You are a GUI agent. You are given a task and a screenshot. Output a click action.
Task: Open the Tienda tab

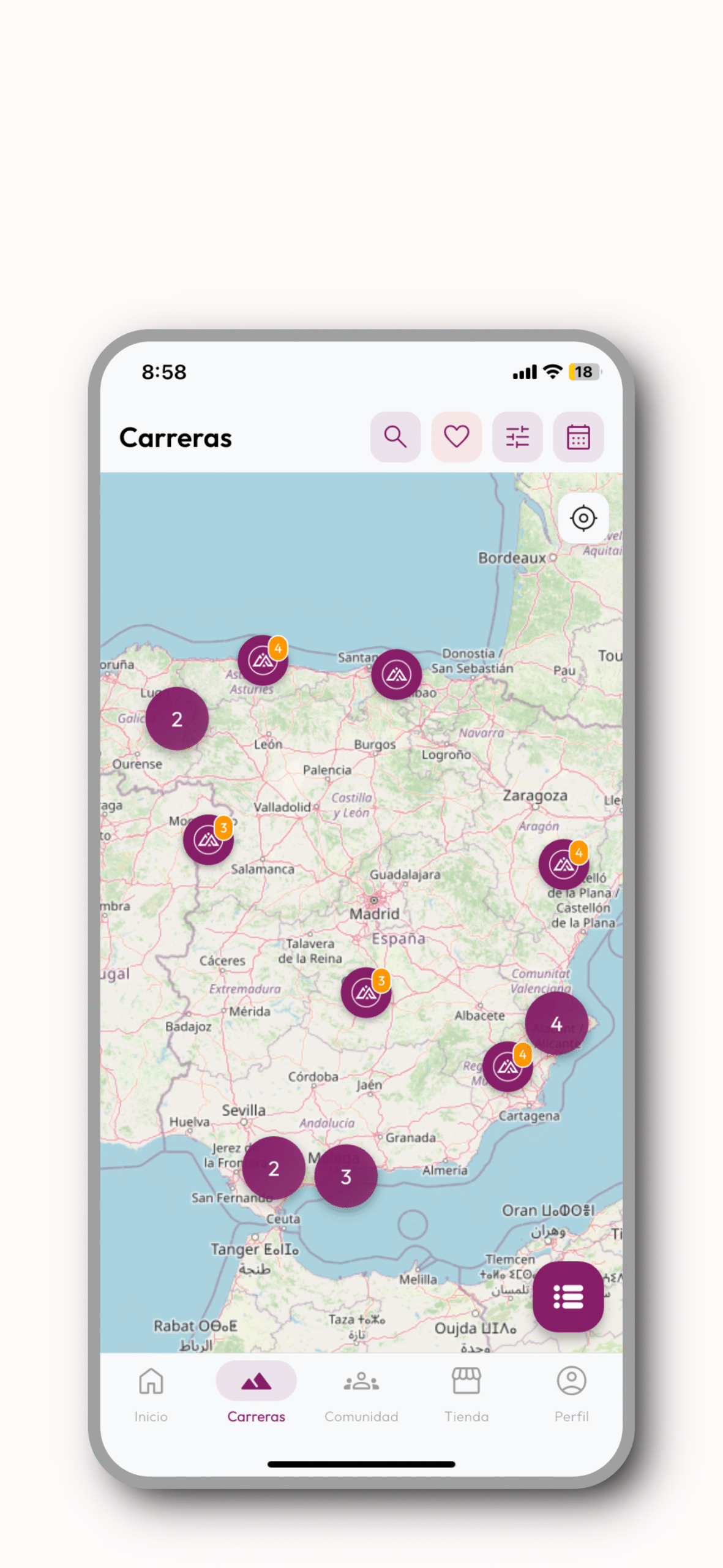pyautogui.click(x=466, y=1392)
